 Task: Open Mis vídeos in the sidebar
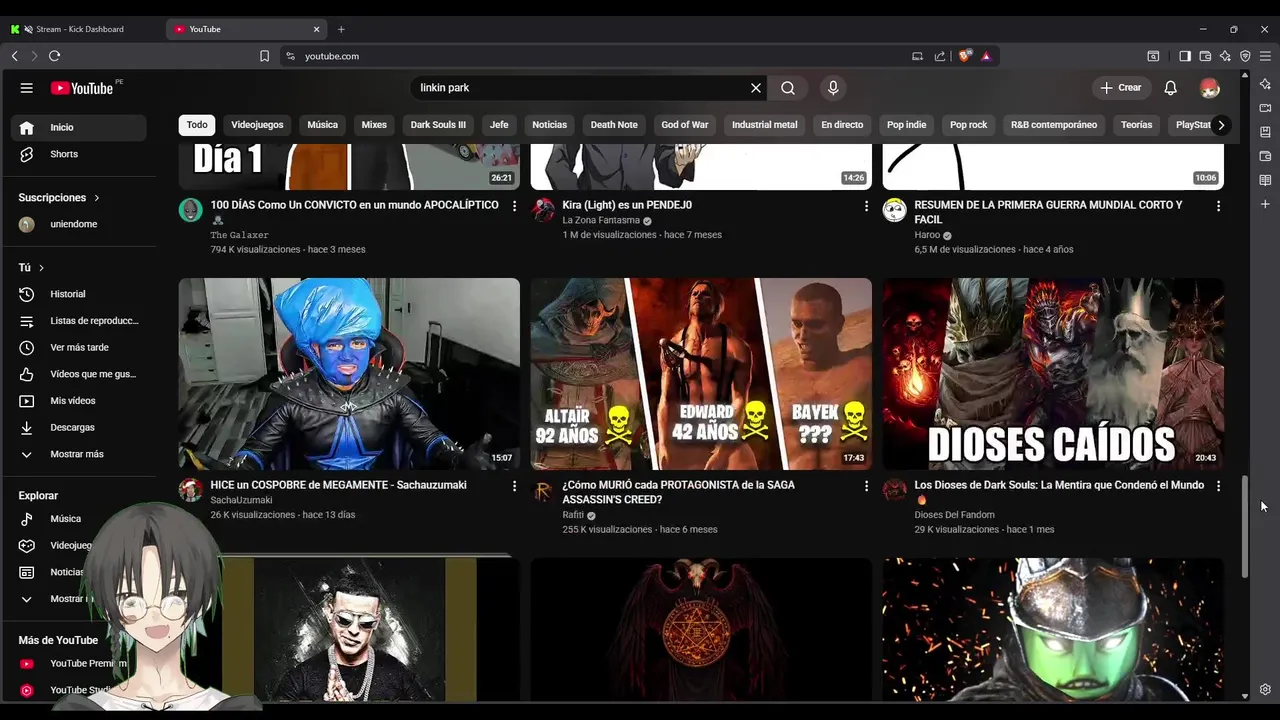(x=79, y=401)
